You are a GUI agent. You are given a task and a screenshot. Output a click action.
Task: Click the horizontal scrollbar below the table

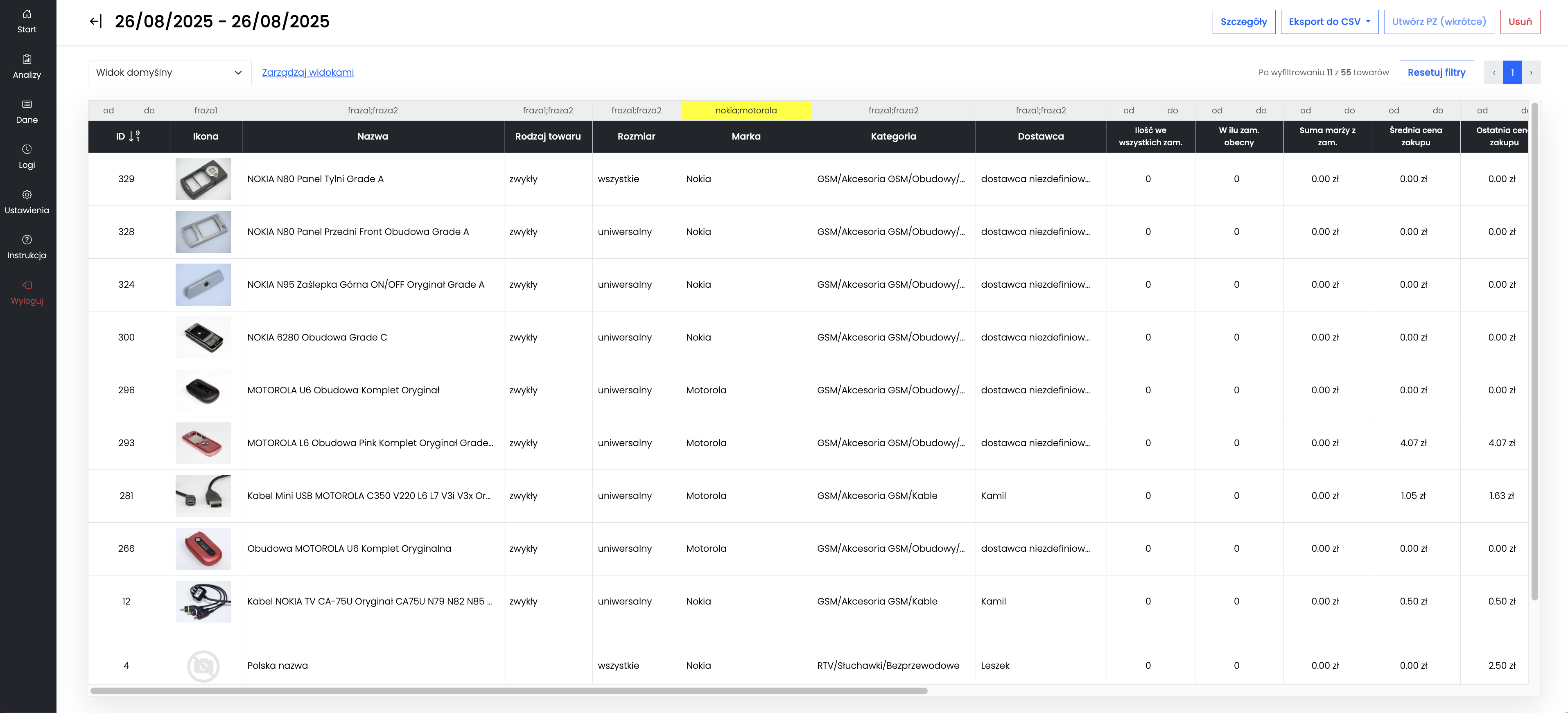[509, 691]
